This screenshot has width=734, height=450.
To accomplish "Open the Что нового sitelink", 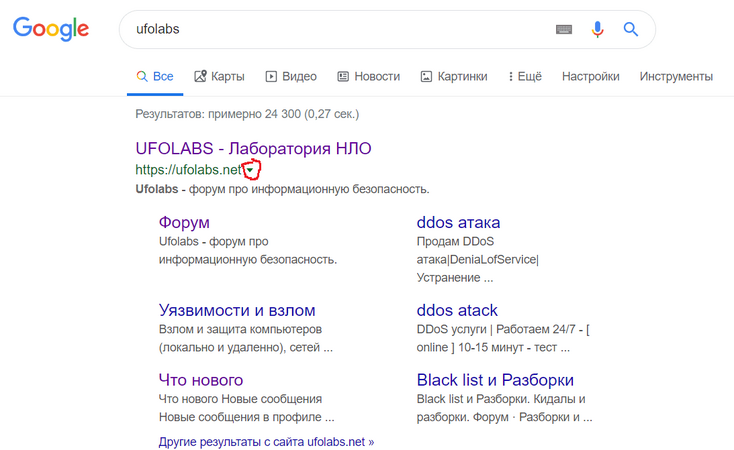I will point(201,380).
